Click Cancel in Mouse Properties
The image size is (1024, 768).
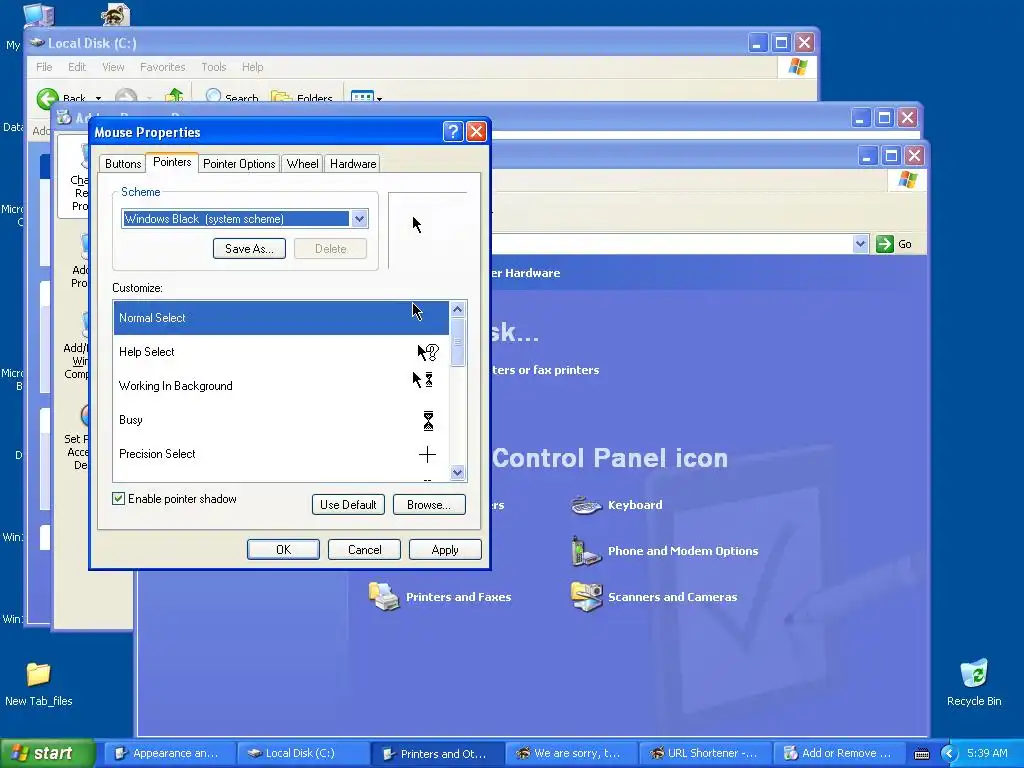click(x=364, y=550)
